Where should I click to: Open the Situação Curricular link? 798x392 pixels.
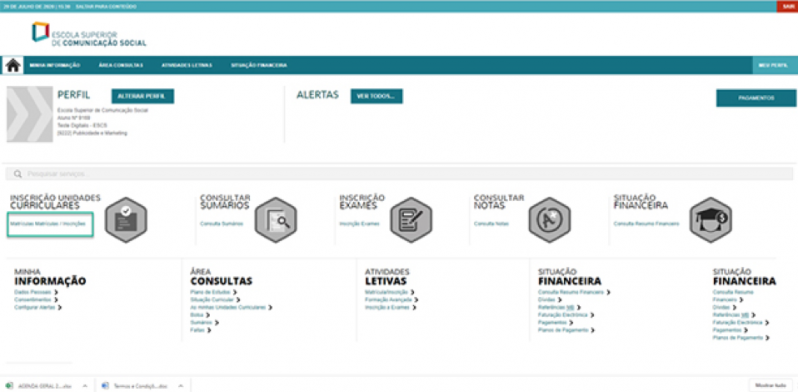pos(212,300)
